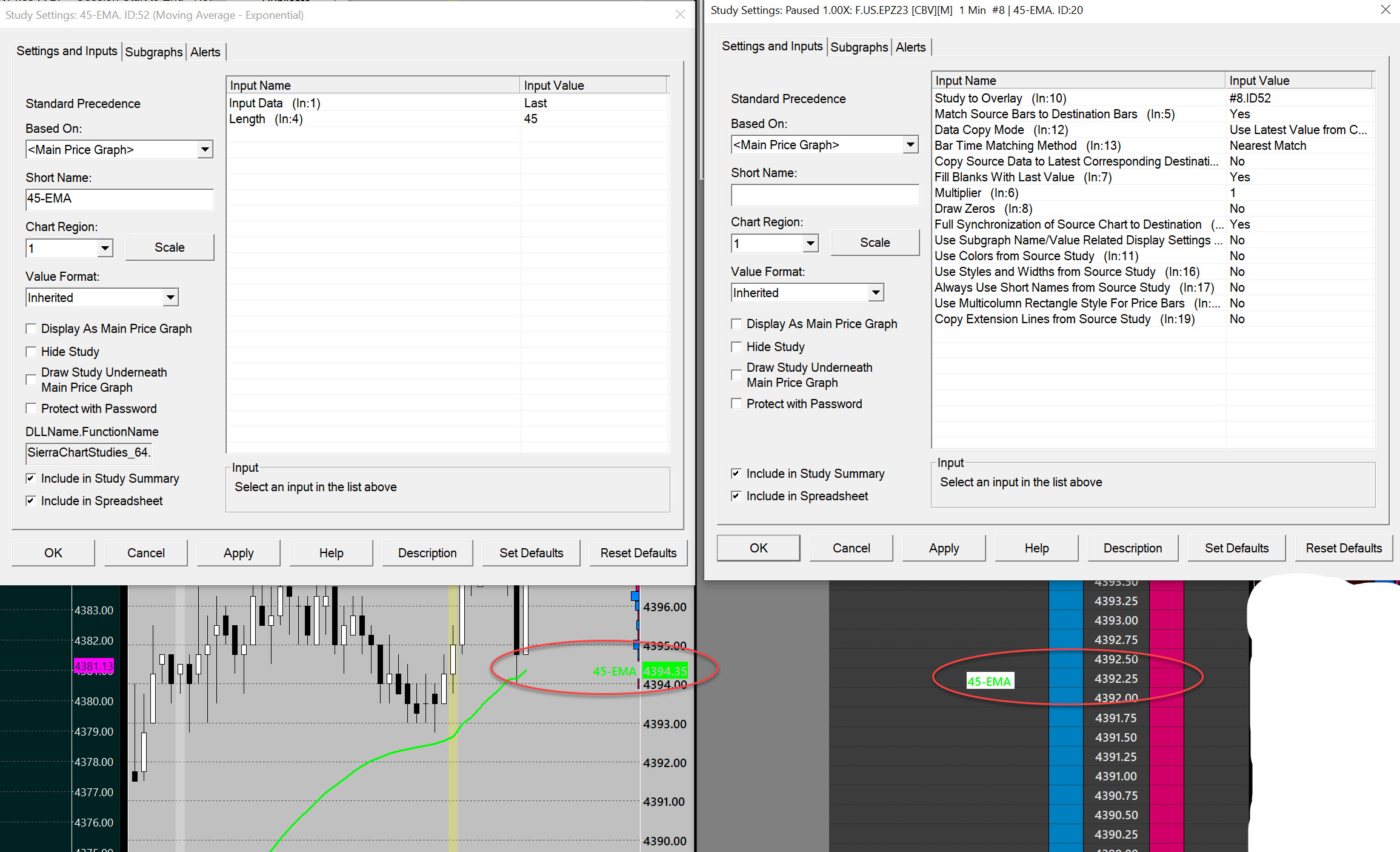Viewport: 1400px width, 852px height.
Task: Close the left 45-EMA Study Settings dialog
Action: pyautogui.click(x=680, y=15)
